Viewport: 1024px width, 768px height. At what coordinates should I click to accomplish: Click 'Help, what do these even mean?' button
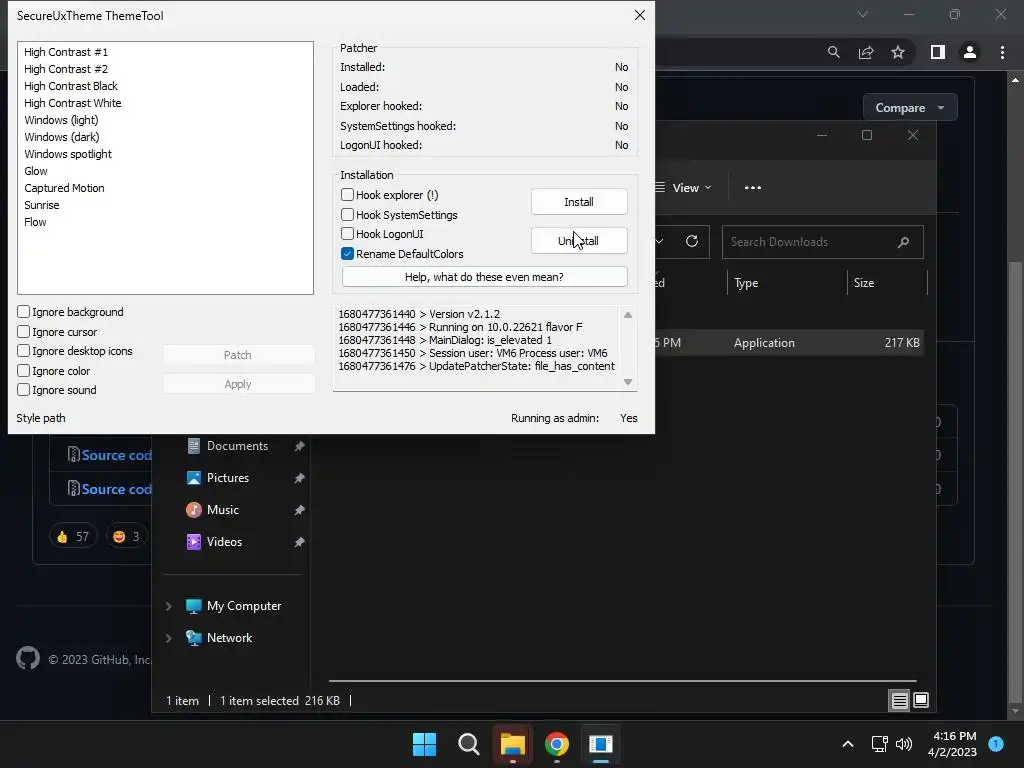[485, 277]
